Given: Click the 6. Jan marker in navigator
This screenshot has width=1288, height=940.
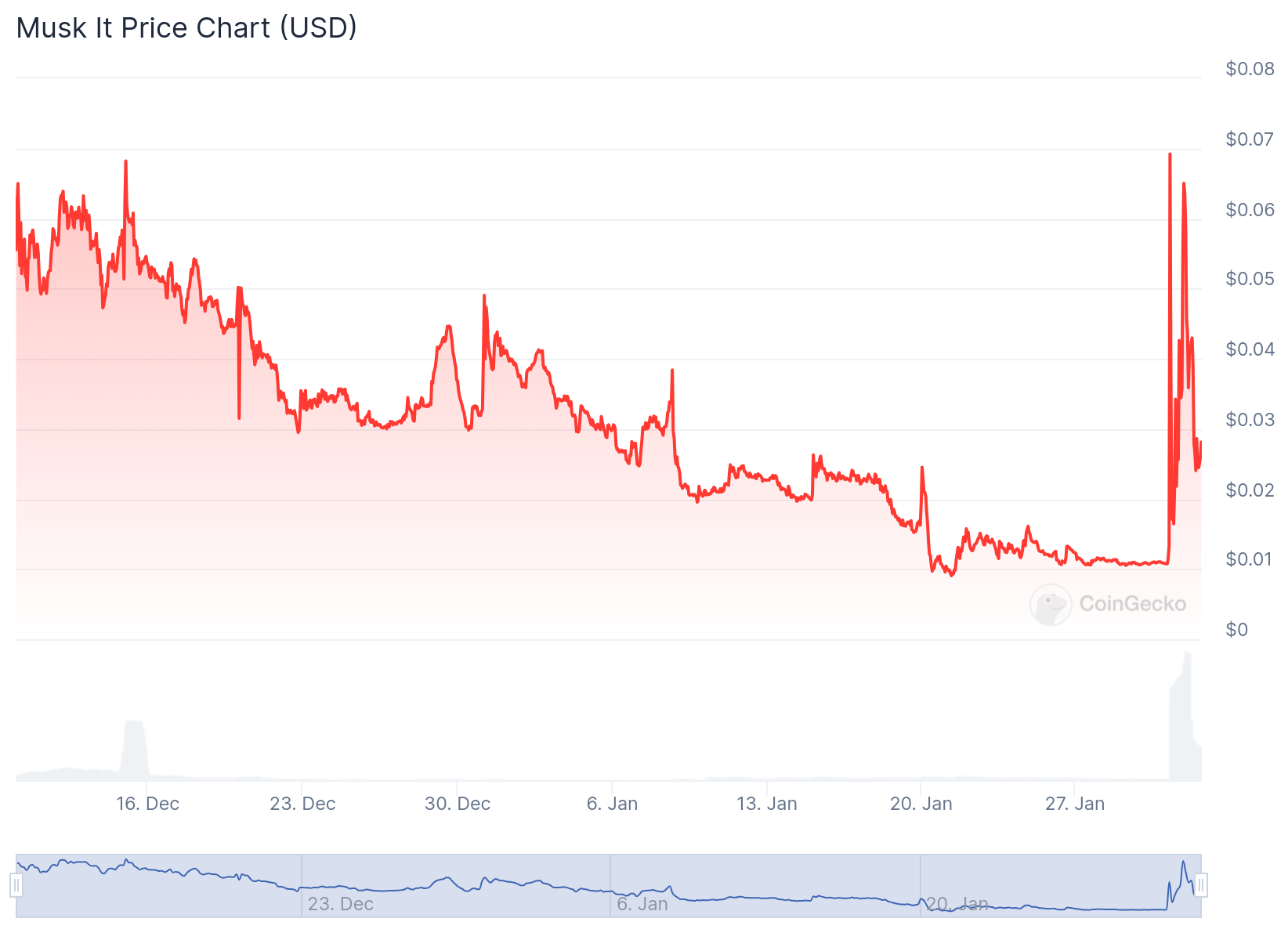Looking at the screenshot, I should pos(642,904).
